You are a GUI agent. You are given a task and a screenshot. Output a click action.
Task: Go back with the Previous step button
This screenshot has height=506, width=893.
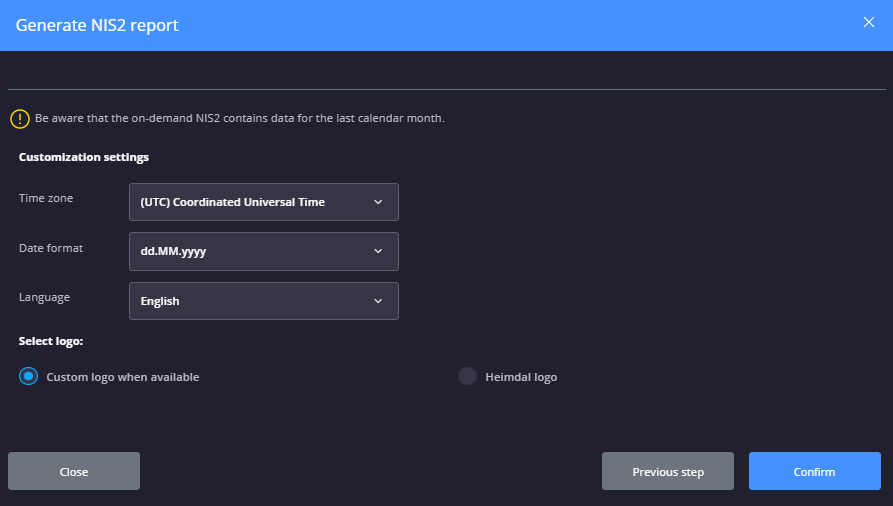(668, 471)
